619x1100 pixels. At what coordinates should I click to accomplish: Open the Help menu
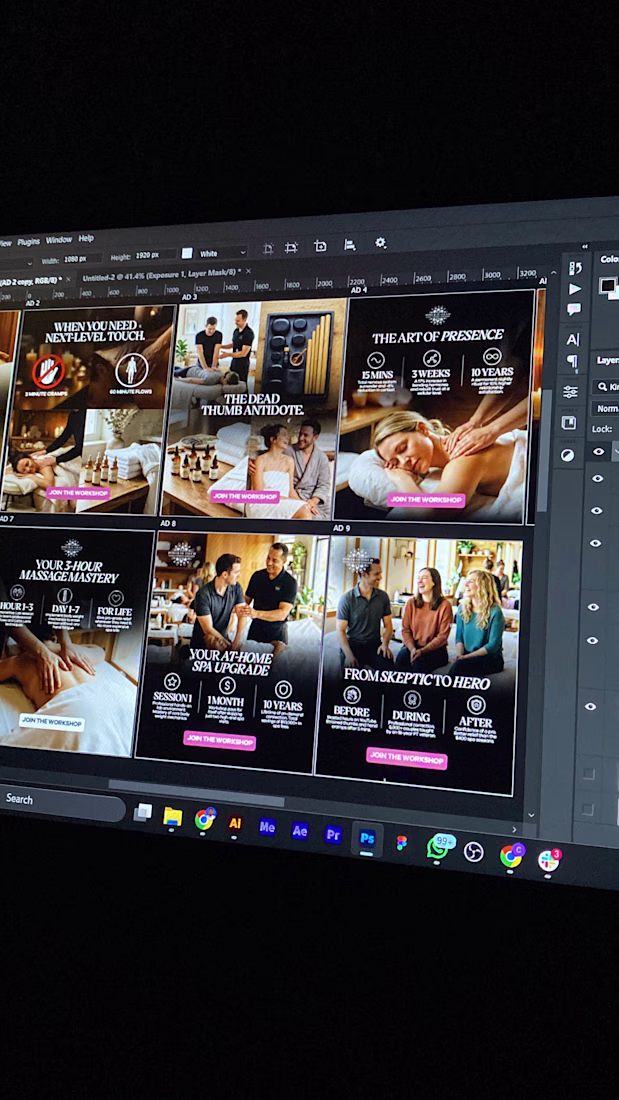(x=86, y=239)
